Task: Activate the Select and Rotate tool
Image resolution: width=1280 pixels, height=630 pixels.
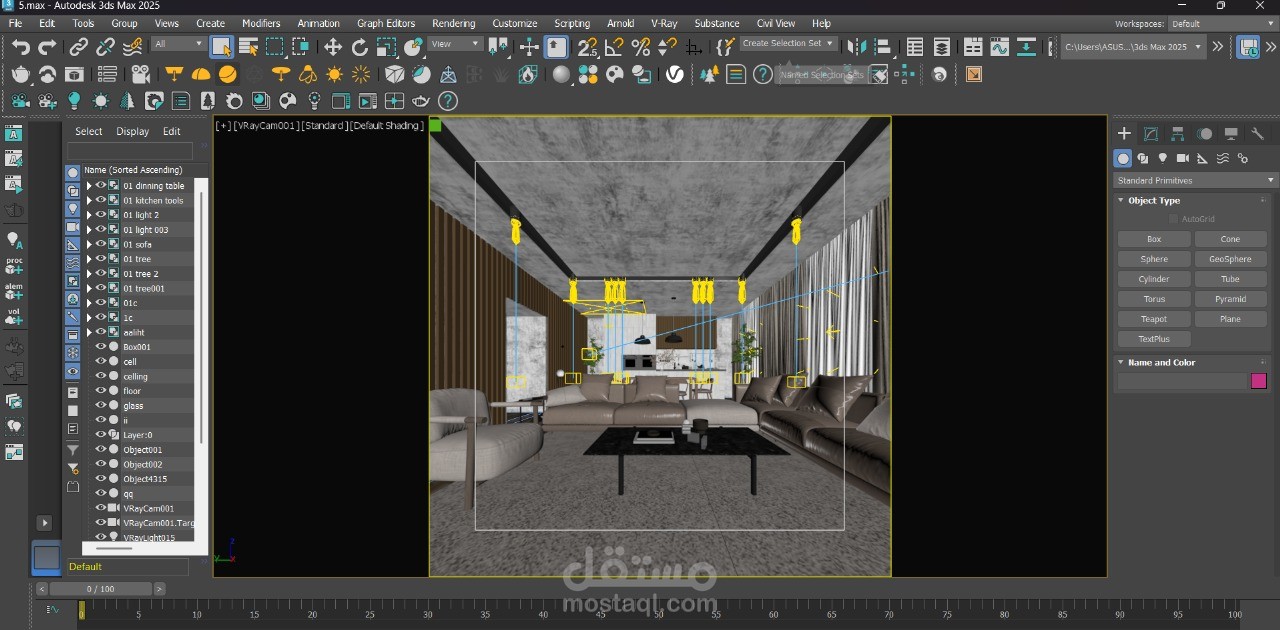Action: click(360, 46)
